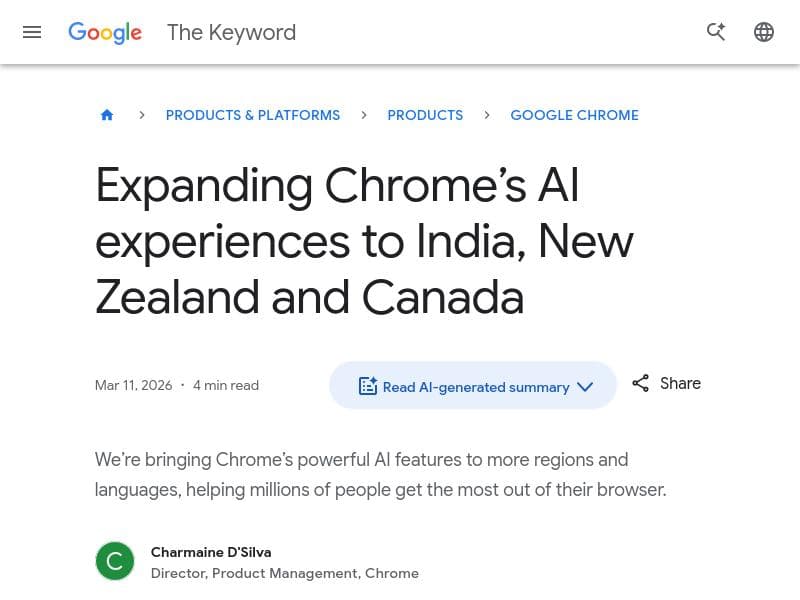Select author name Charmaine D'Silva
The width and height of the screenshot is (800, 600).
pyautogui.click(x=210, y=551)
